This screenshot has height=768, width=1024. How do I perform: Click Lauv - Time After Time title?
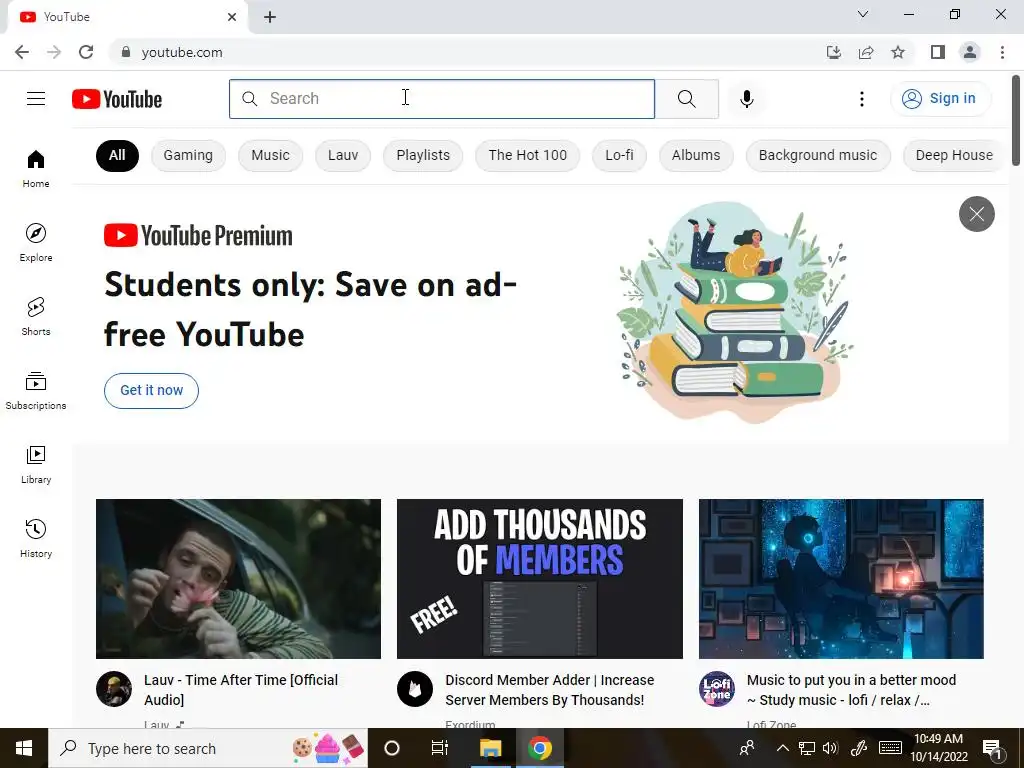pyautogui.click(x=241, y=690)
